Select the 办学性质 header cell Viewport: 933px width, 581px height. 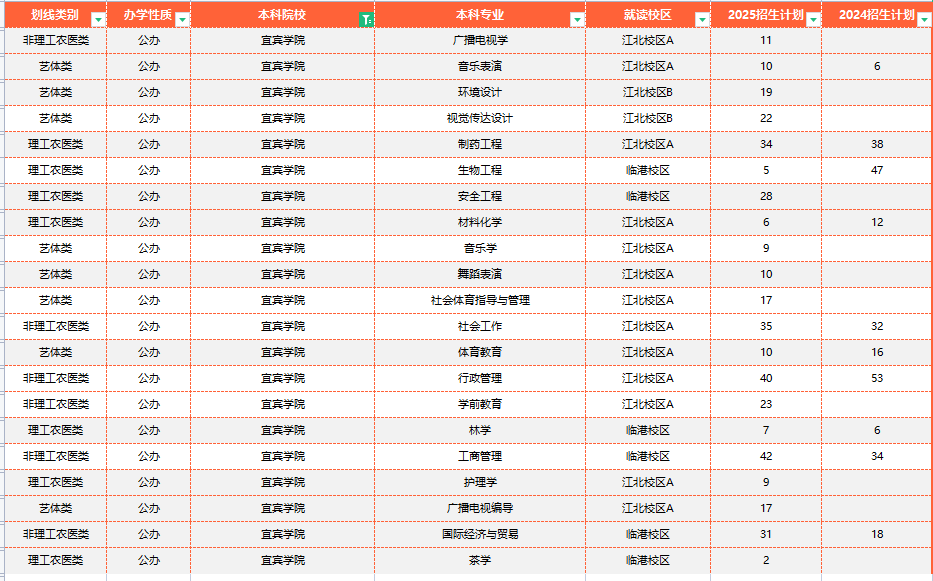pyautogui.click(x=149, y=15)
